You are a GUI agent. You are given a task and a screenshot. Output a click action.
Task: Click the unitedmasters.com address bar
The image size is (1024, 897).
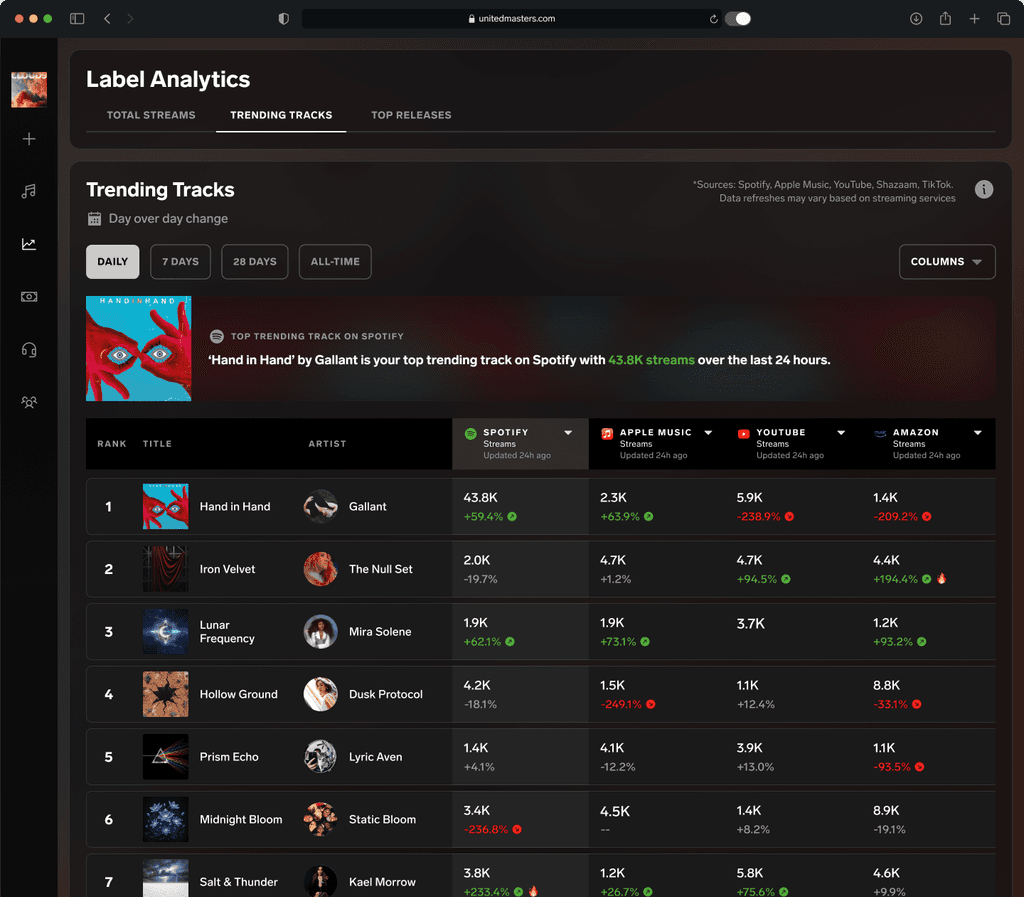point(511,18)
